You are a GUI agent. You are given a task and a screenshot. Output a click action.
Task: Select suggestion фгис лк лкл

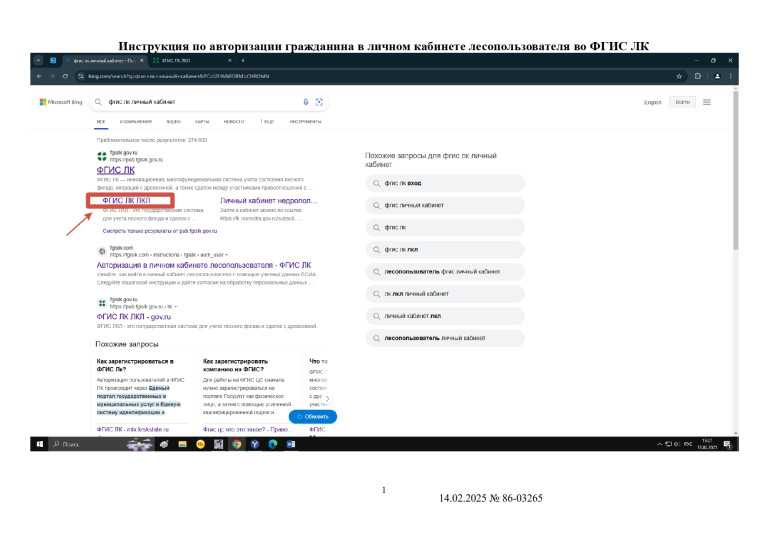(x=445, y=250)
